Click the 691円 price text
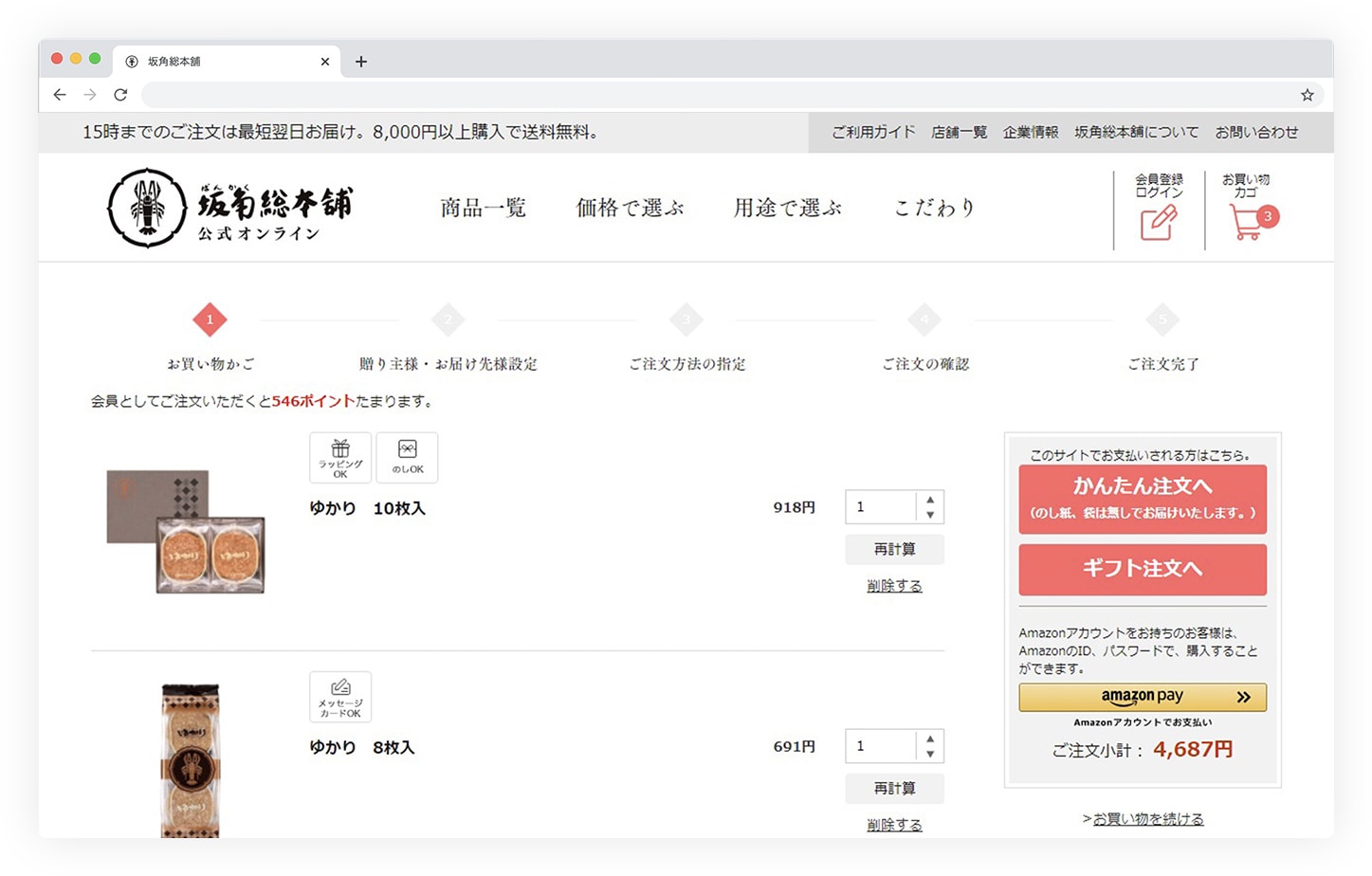This screenshot has width=1372, height=876. (x=795, y=746)
